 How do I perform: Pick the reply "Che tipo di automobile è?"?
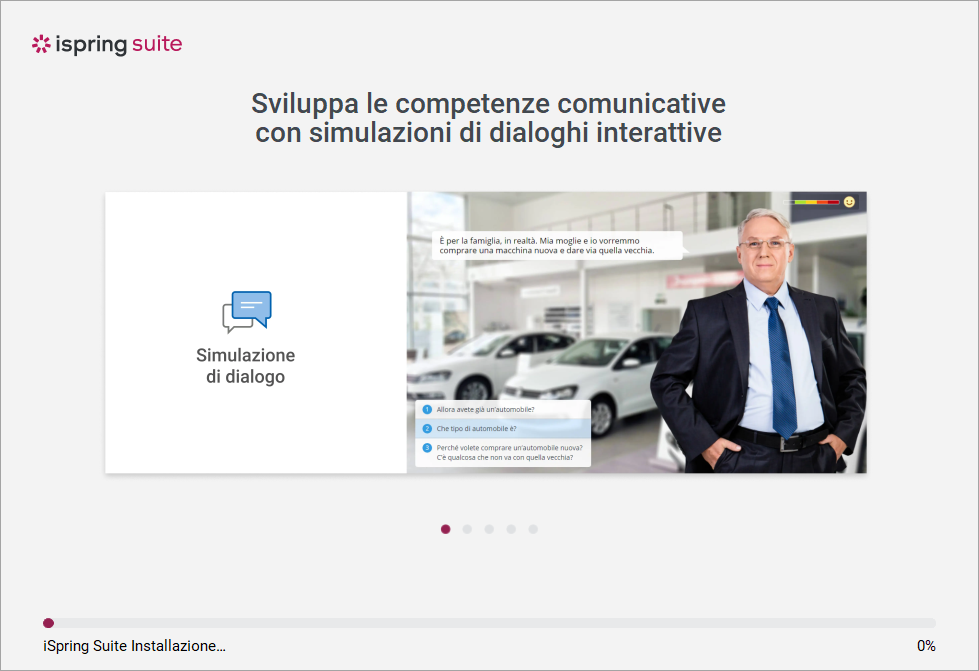[x=476, y=429]
